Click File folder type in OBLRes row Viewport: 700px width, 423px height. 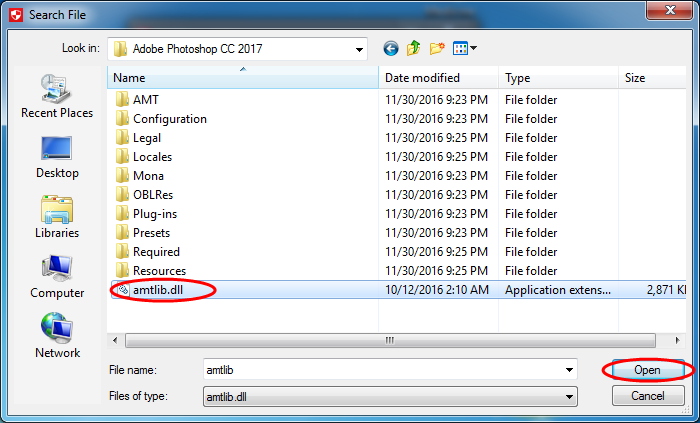[531, 195]
